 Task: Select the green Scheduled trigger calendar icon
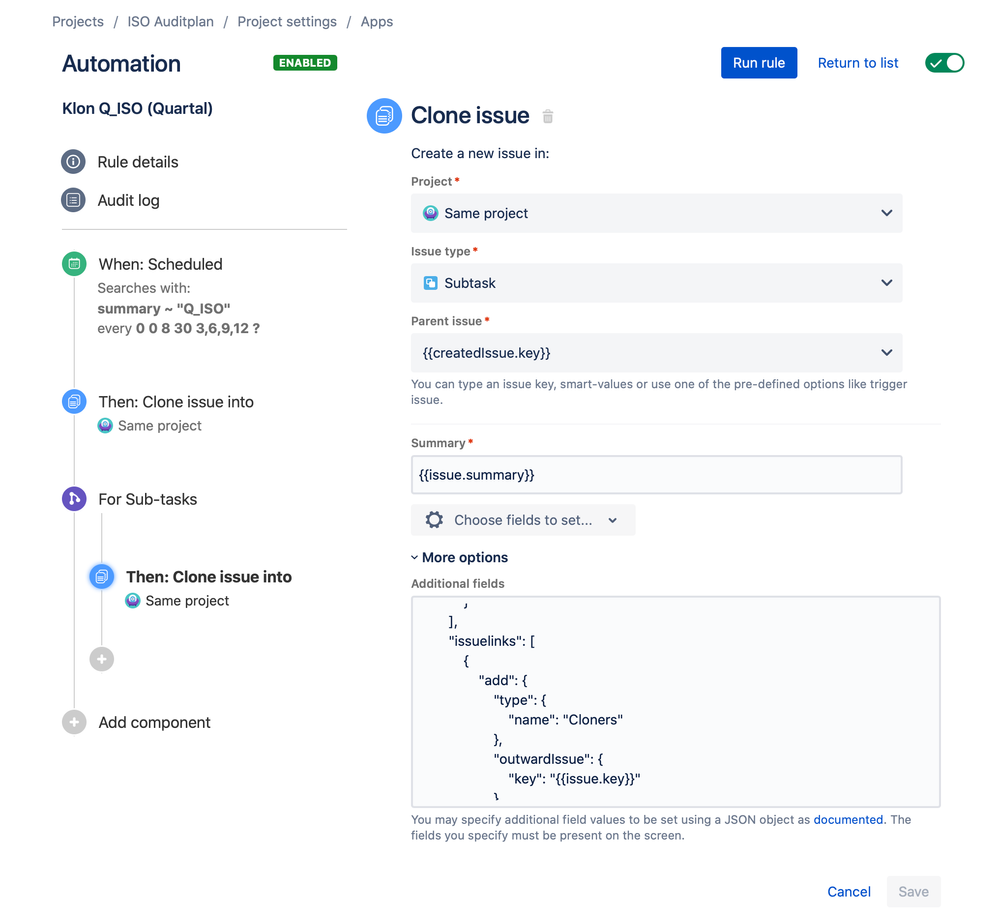point(74,264)
